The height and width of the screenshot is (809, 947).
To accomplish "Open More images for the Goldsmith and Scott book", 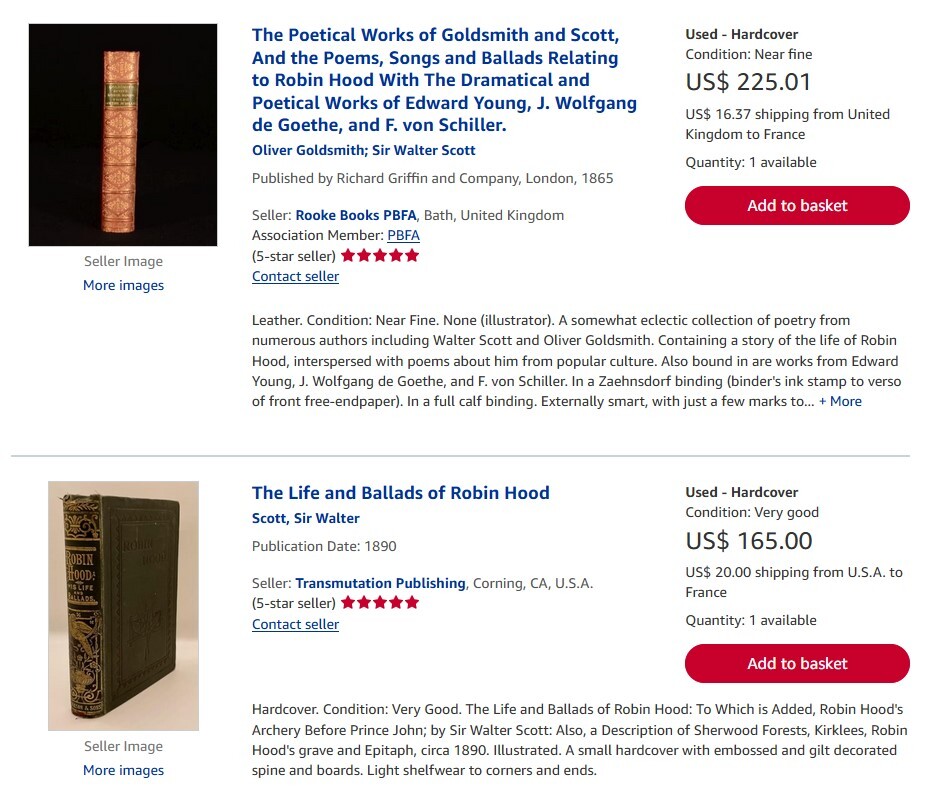I will click(123, 285).
